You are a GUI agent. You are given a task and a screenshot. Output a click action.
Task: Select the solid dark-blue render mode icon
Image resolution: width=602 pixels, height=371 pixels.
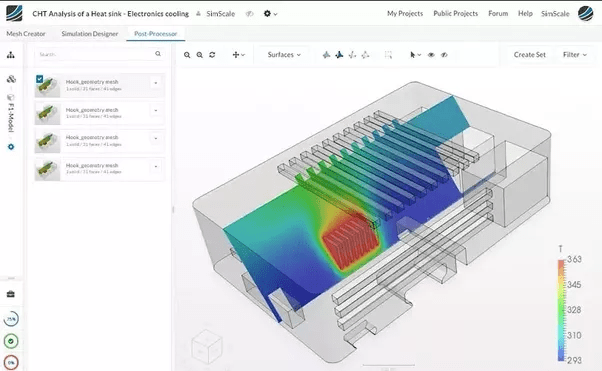pyautogui.click(x=339, y=55)
